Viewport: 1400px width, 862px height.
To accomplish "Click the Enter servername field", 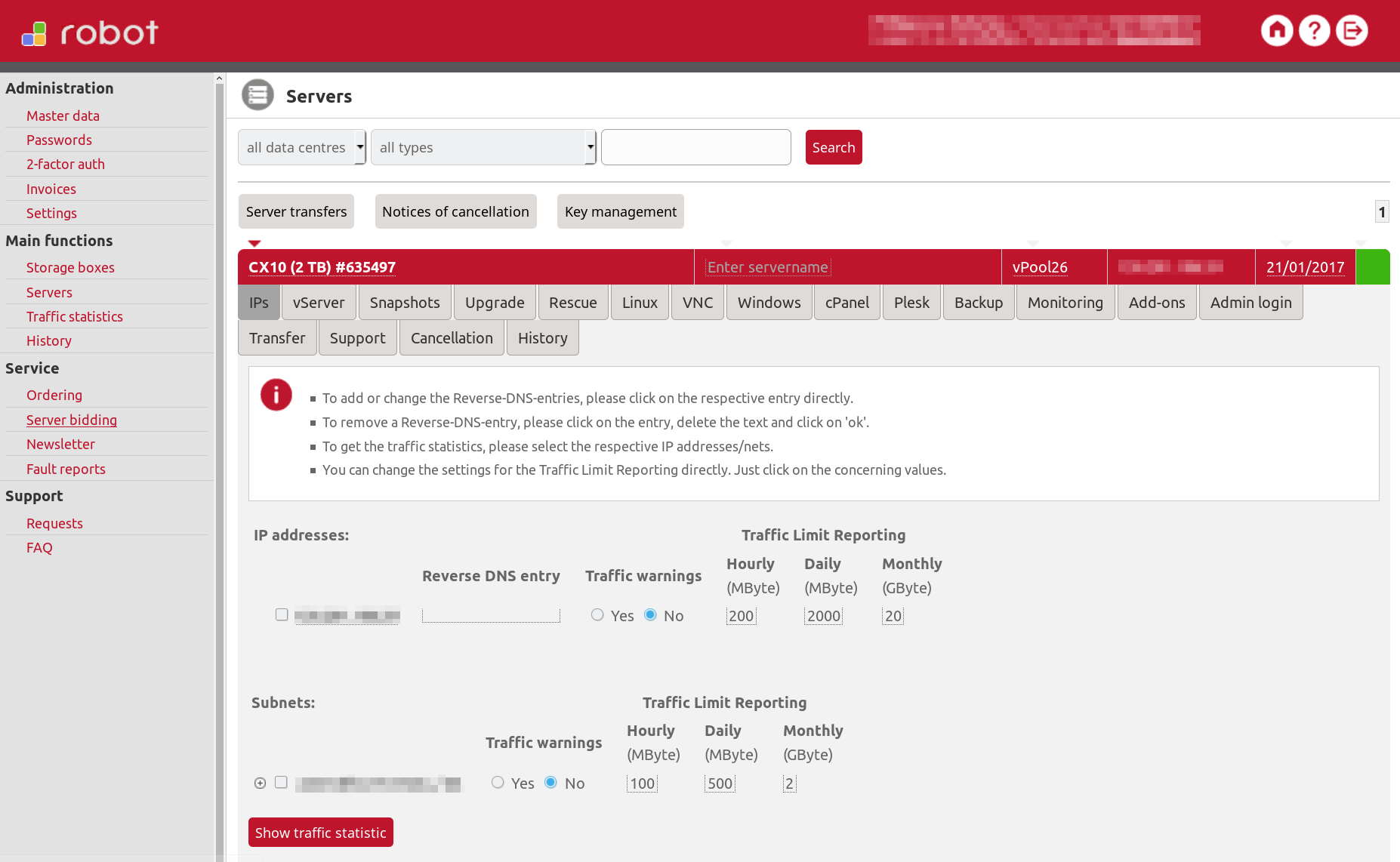I will pos(768,267).
